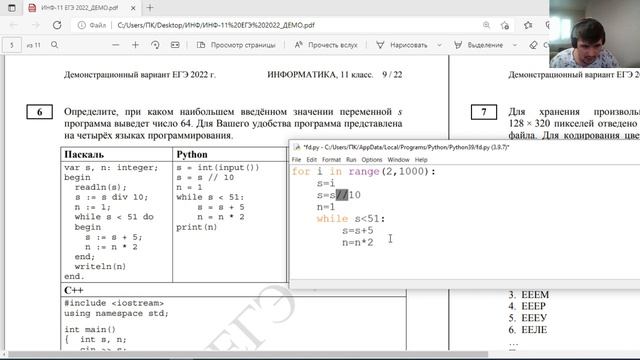Viewport: 640px width, 360px height.
Task: Add this page to favorites
Action: [x=505, y=25]
